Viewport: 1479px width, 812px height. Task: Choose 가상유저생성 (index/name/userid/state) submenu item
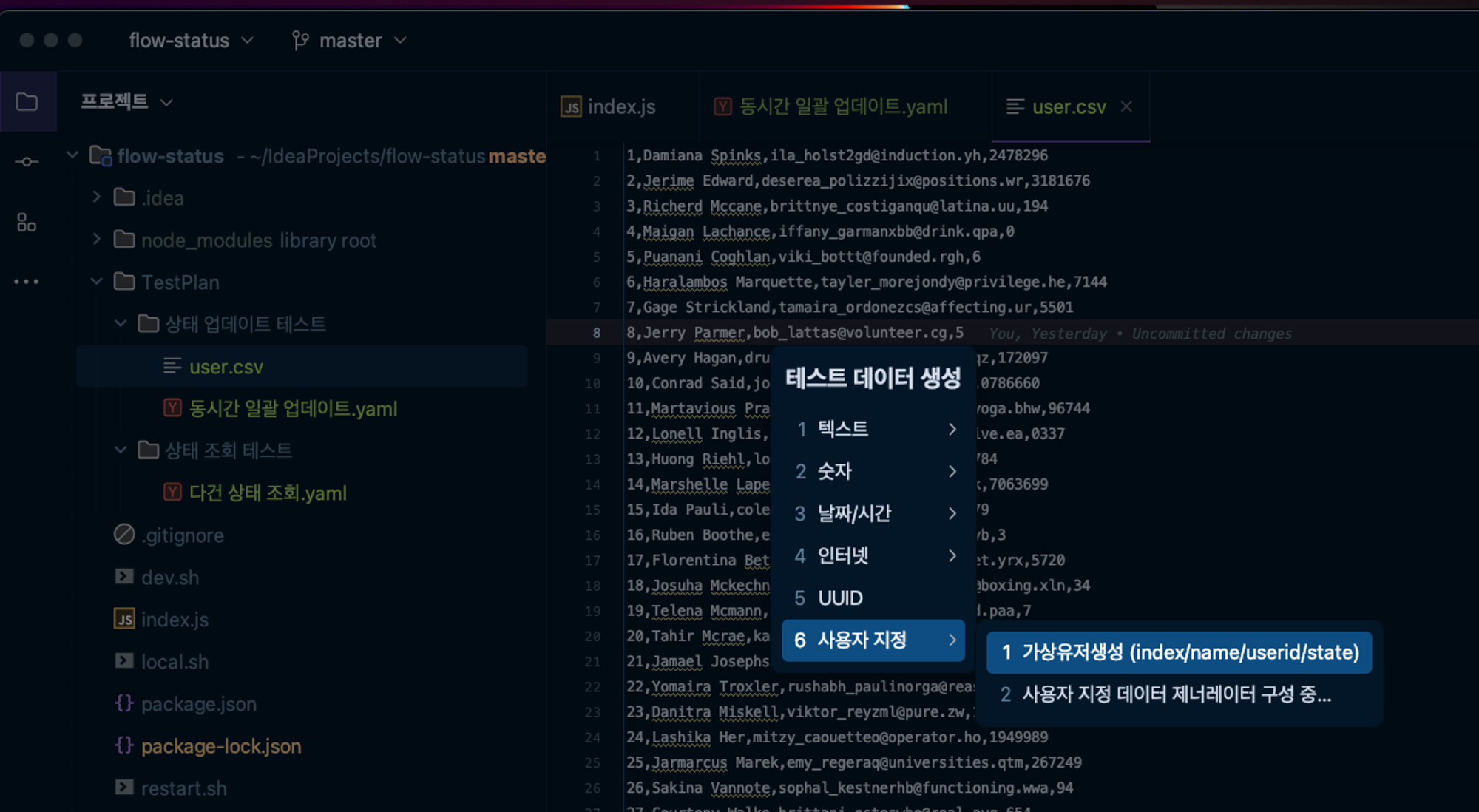1179,652
